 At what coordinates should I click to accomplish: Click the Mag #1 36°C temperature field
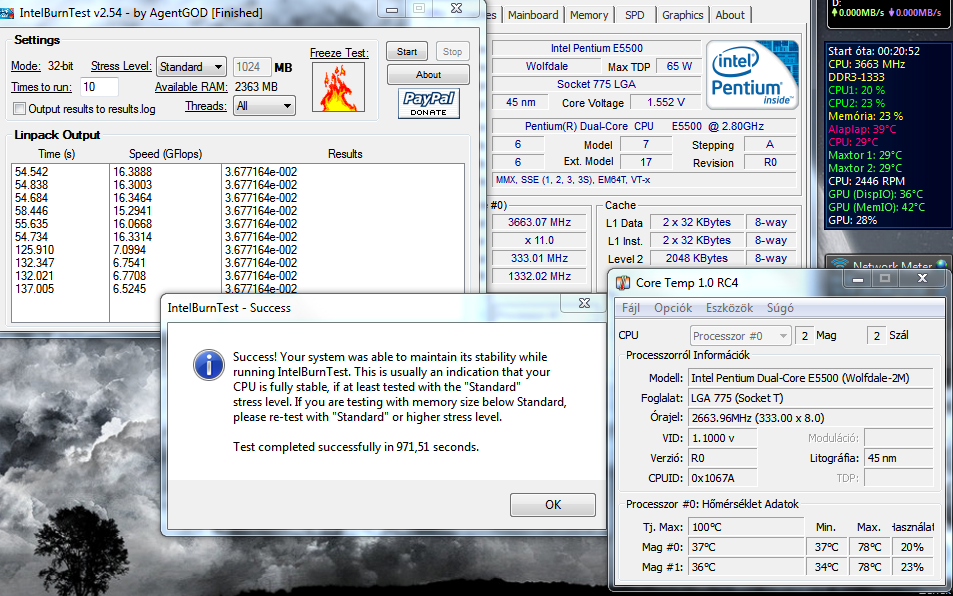(746, 567)
